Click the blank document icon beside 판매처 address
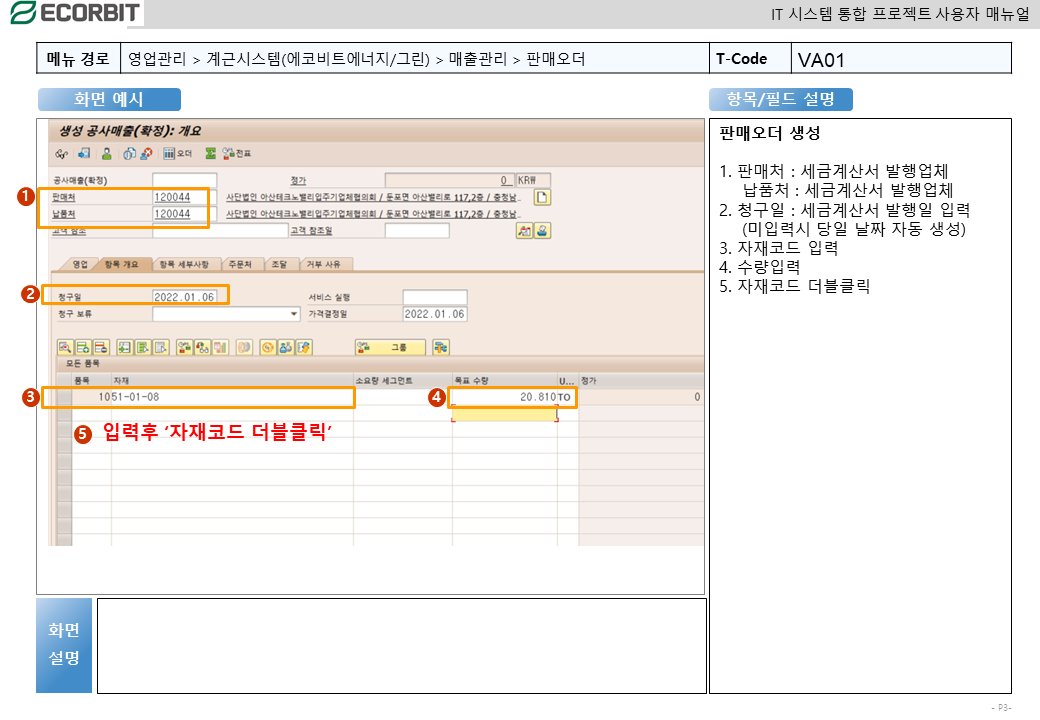The width and height of the screenshot is (1040, 720). [542, 198]
